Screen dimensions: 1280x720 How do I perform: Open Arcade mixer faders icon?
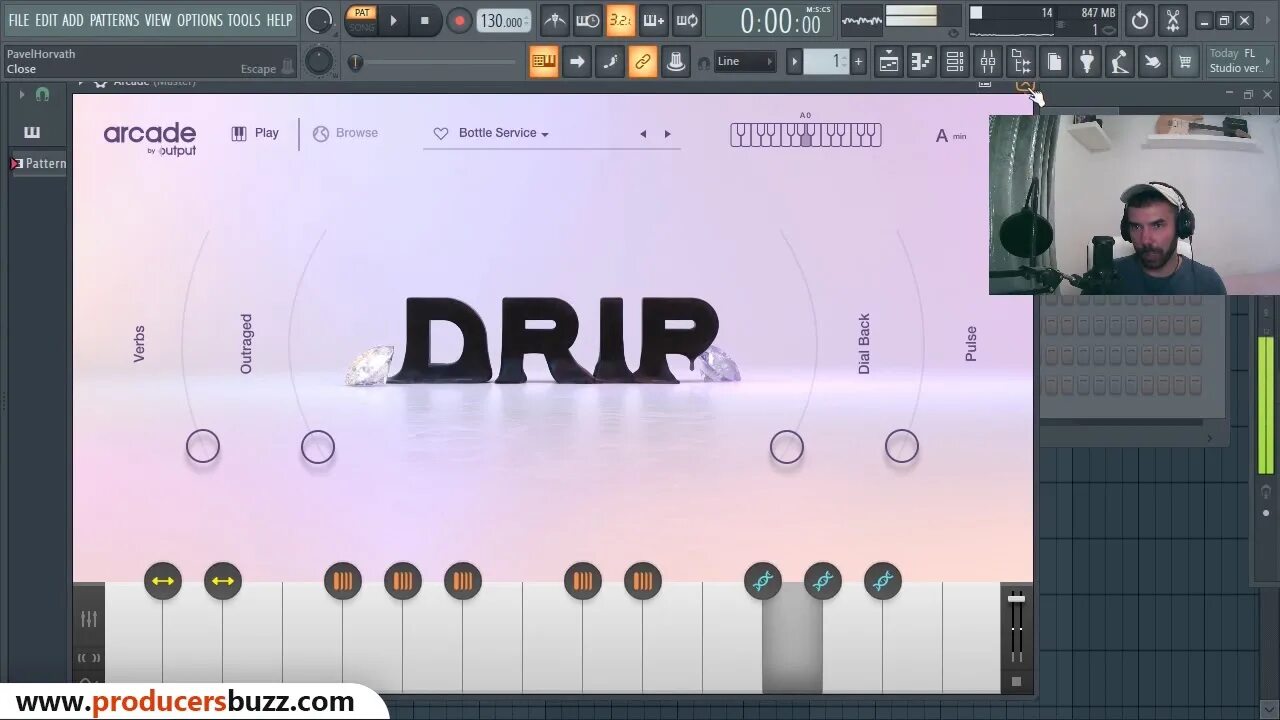pos(89,619)
